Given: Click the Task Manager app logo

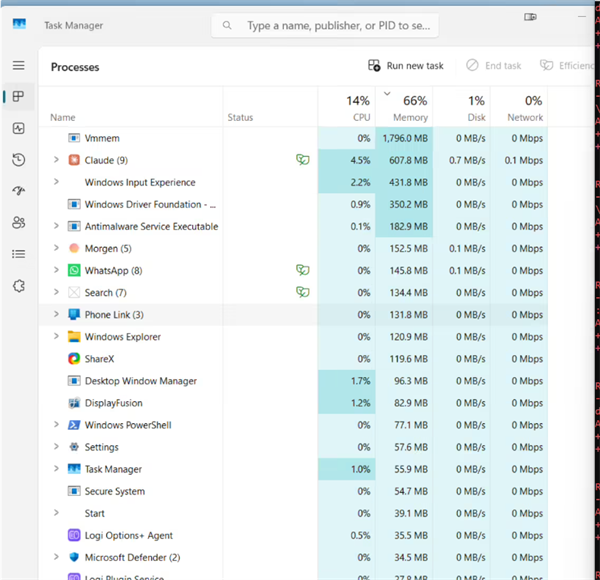Looking at the screenshot, I should (19, 24).
